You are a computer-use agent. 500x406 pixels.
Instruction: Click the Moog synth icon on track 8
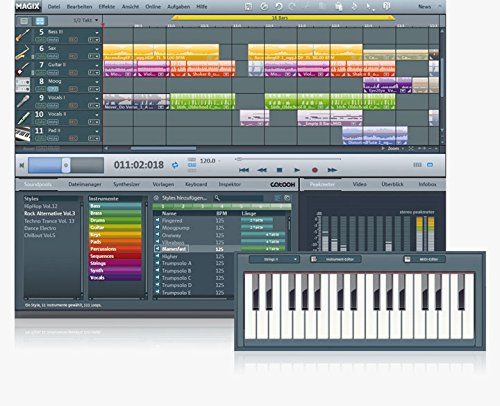click(x=23, y=85)
